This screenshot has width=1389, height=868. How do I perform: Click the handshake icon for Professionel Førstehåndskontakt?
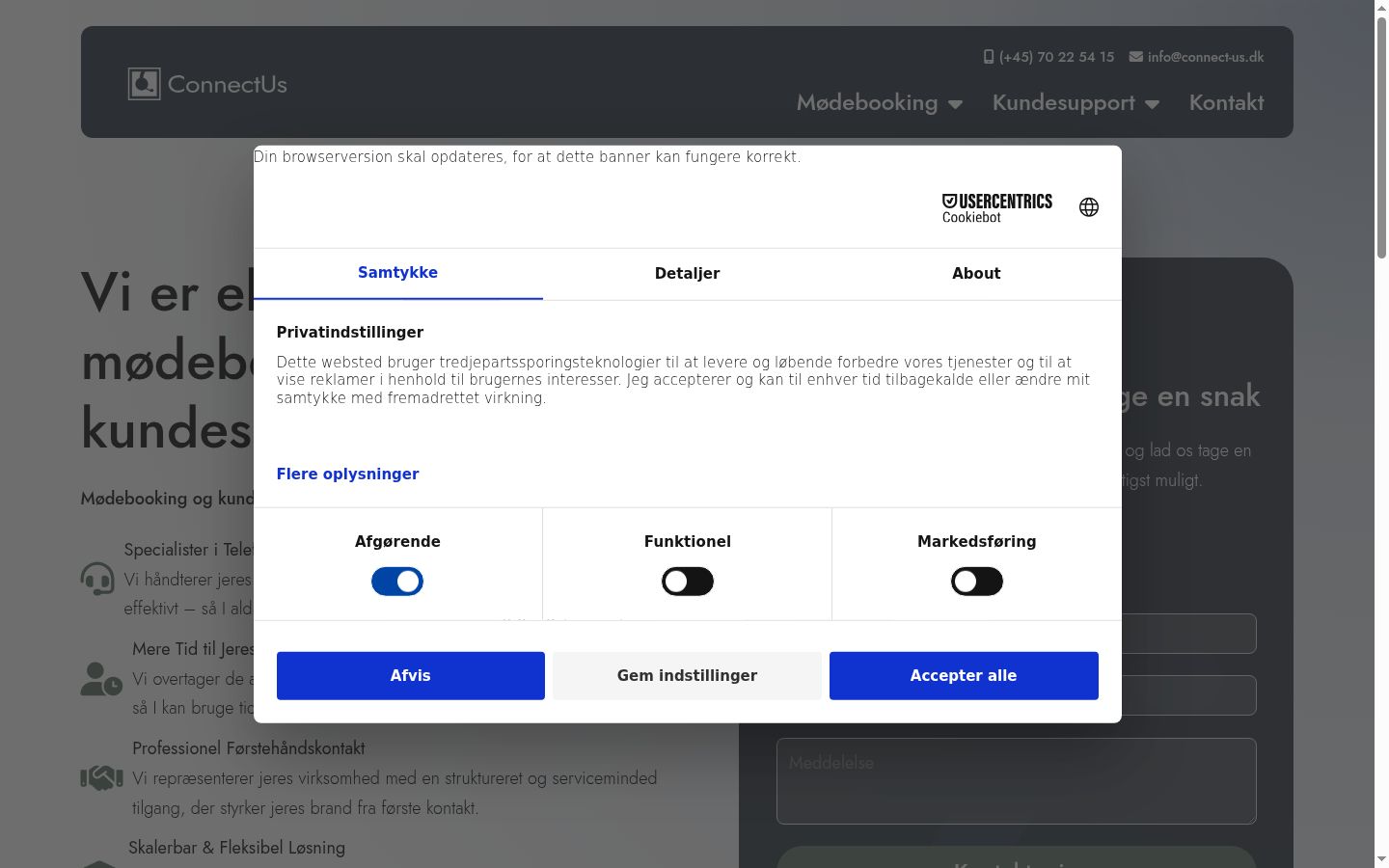coord(101,777)
